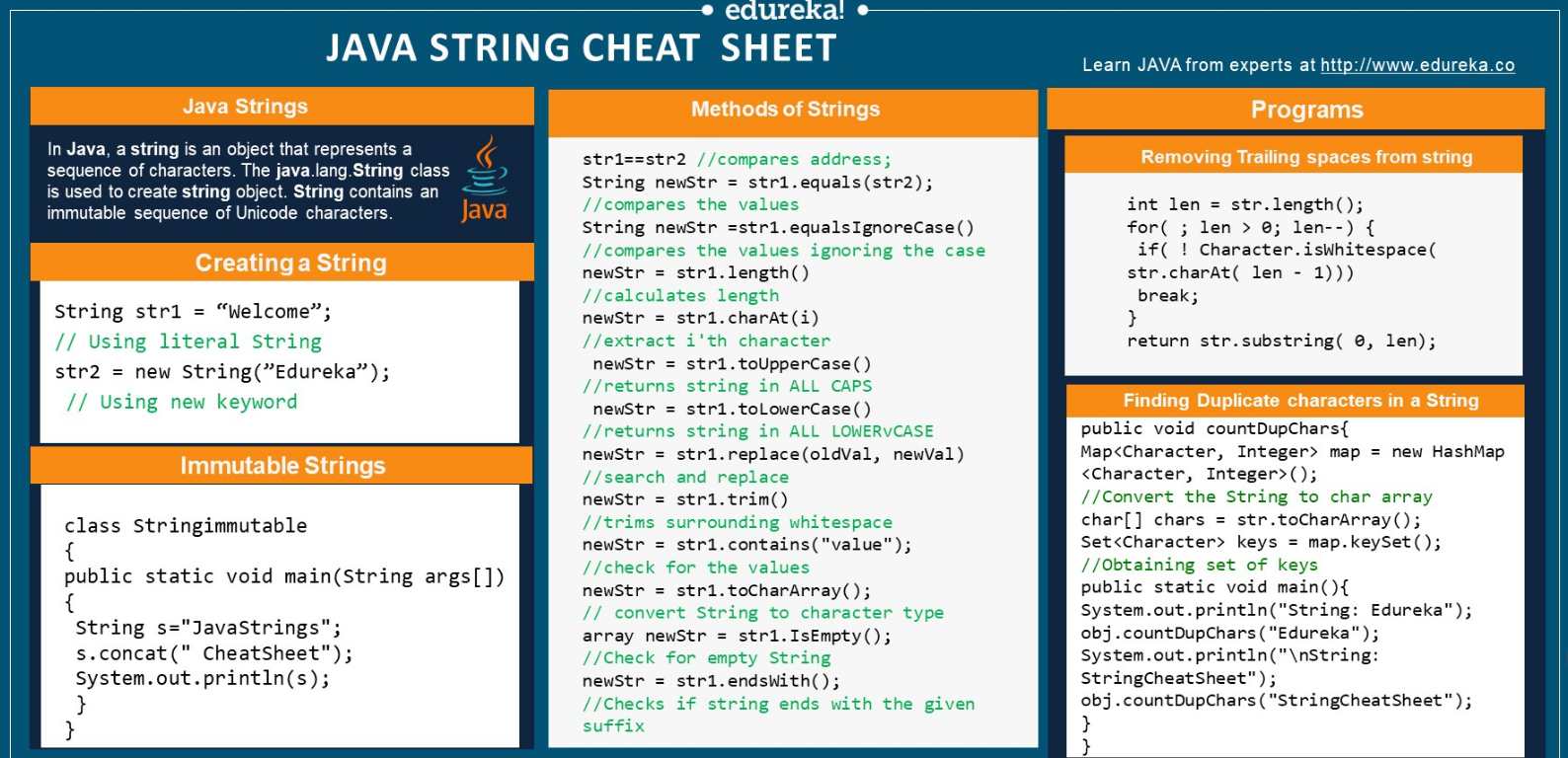Click //Check for empty String comment
This screenshot has width=1568, height=758.
pos(706,659)
